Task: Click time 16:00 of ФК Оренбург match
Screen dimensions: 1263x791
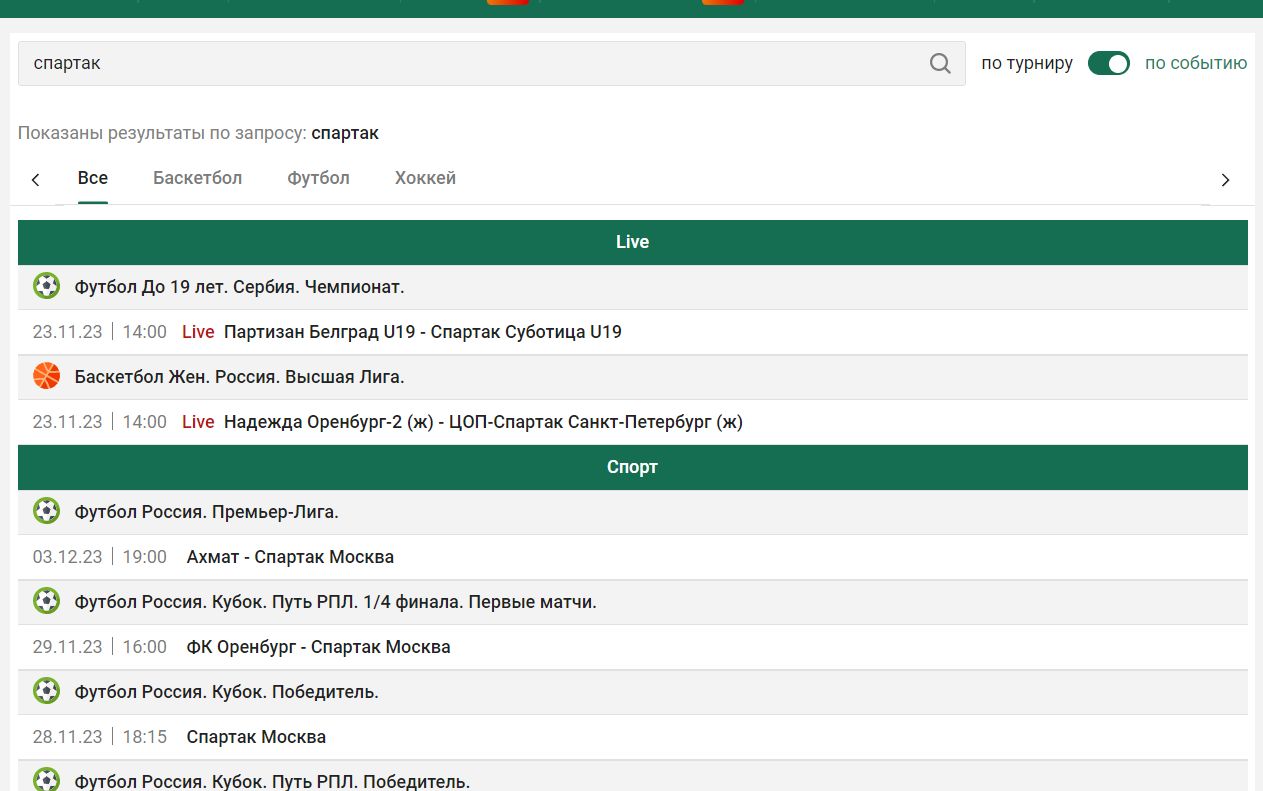Action: (x=145, y=647)
